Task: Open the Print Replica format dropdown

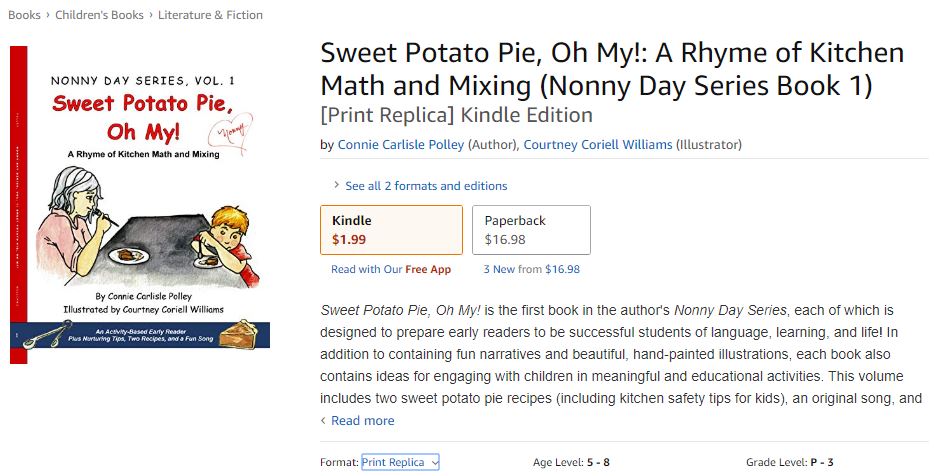Action: [x=400, y=462]
